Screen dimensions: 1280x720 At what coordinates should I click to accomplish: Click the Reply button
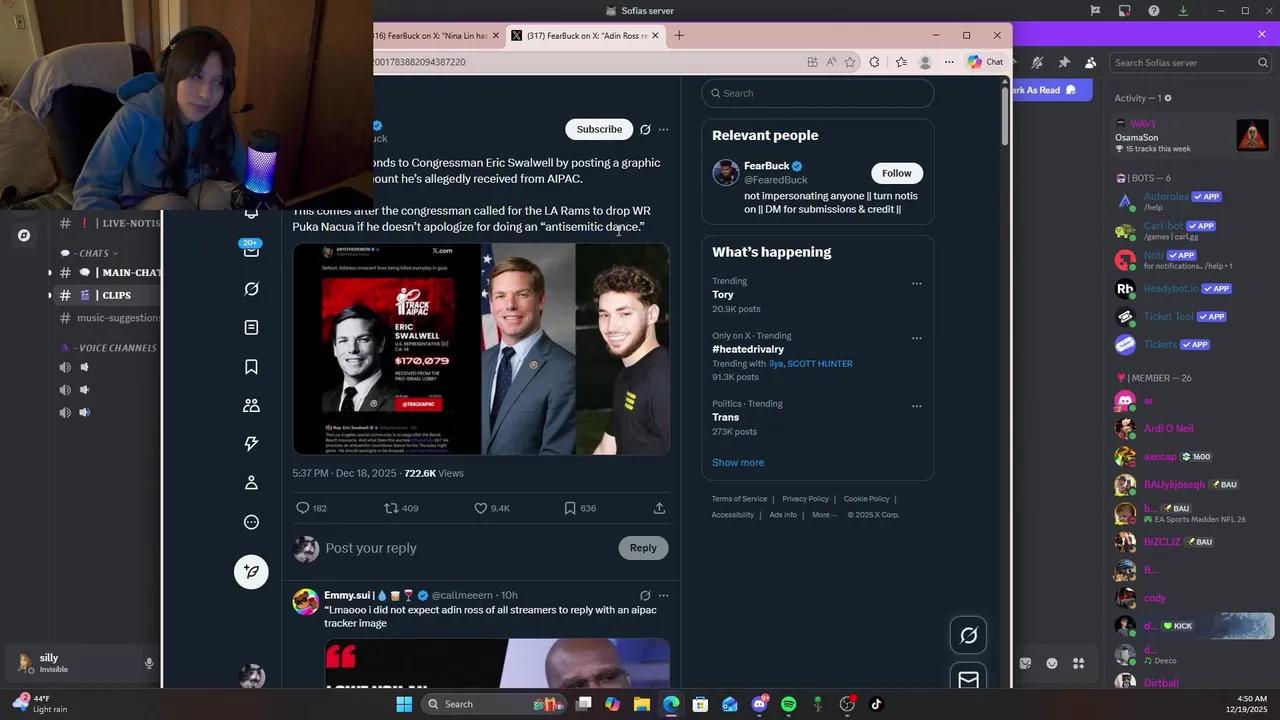(643, 548)
